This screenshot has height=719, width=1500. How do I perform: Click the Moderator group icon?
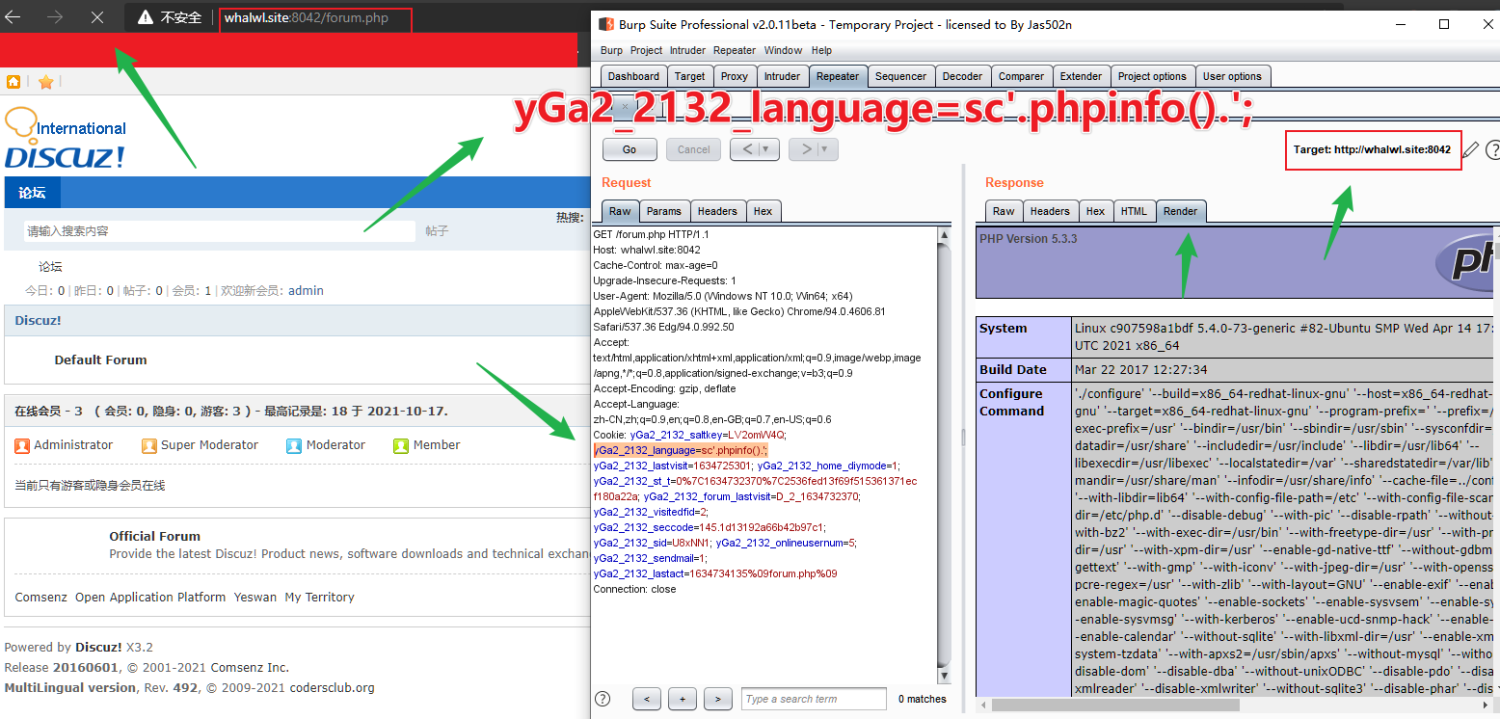pos(294,446)
